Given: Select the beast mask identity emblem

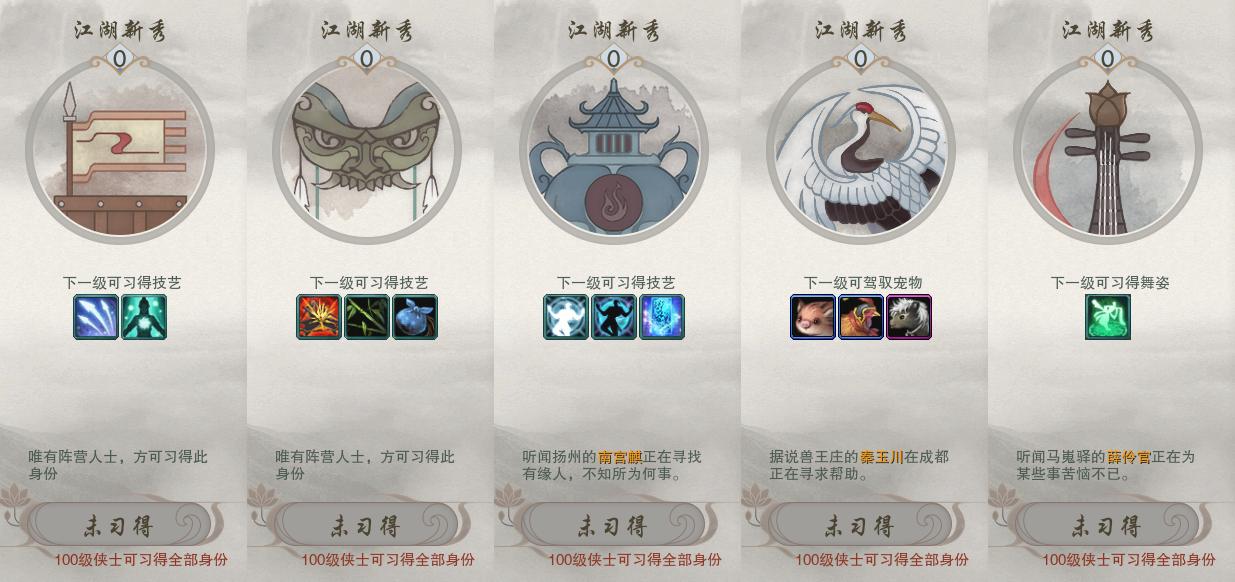Looking at the screenshot, I should pyautogui.click(x=367, y=150).
